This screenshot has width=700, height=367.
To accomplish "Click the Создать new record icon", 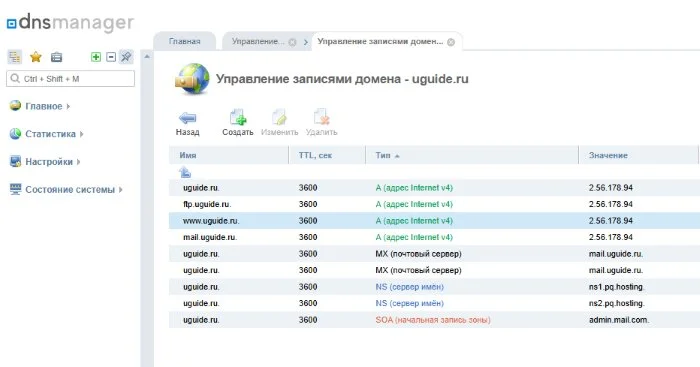I will [238, 117].
